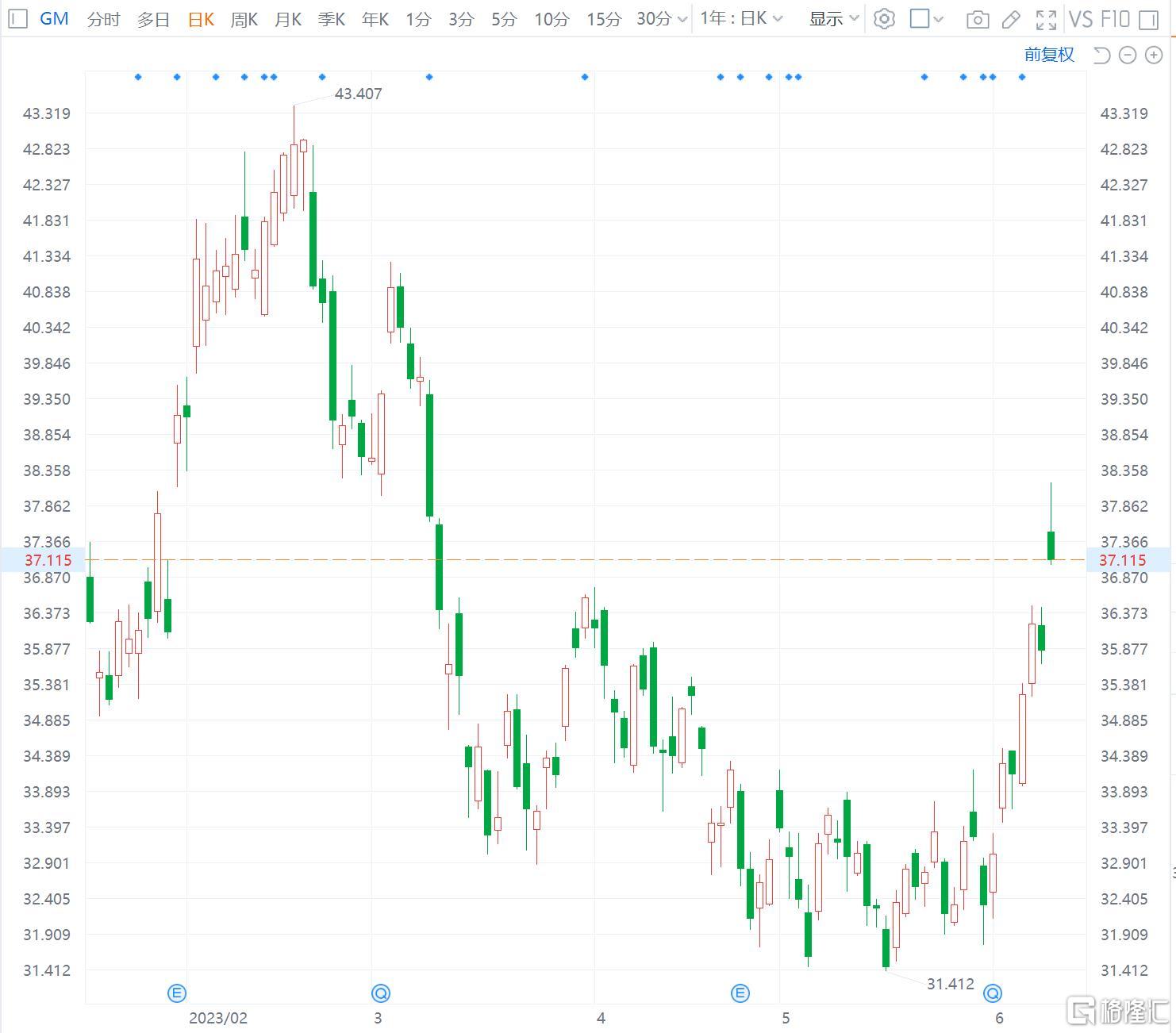Click the left 37.115 current price label
Screen dimensions: 1176x1033
[x=48, y=560]
